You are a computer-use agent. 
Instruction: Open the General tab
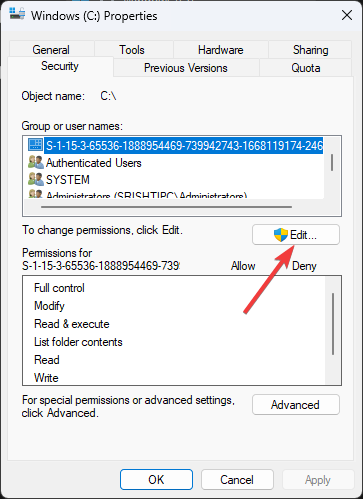(51, 50)
